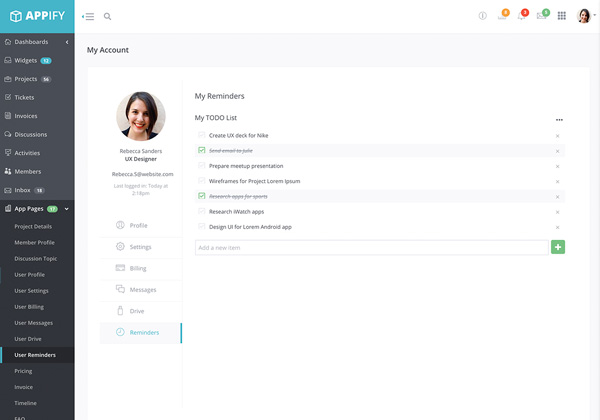
Task: Open the Billing account tab
Action: 141,268
